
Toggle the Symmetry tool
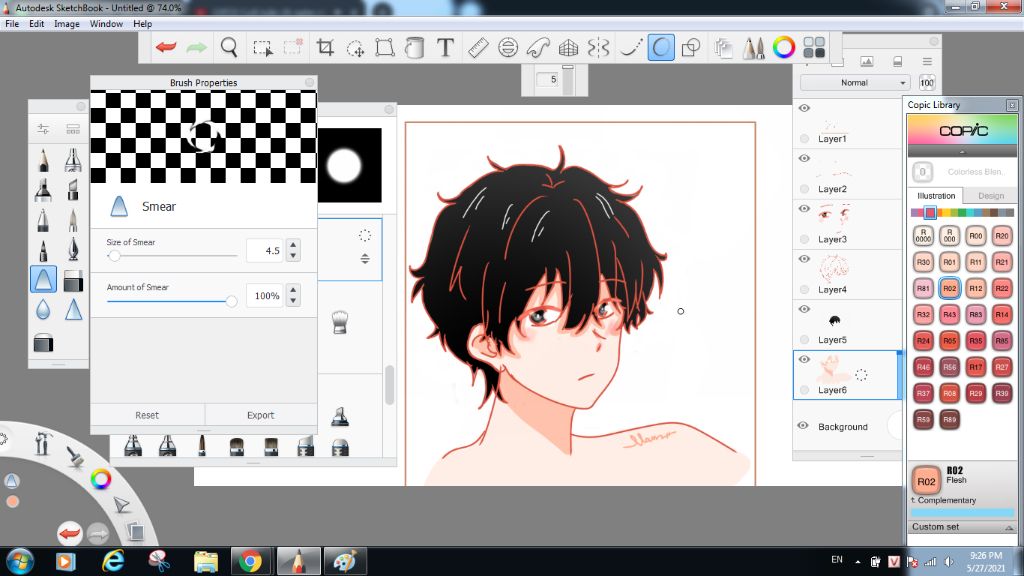[598, 47]
